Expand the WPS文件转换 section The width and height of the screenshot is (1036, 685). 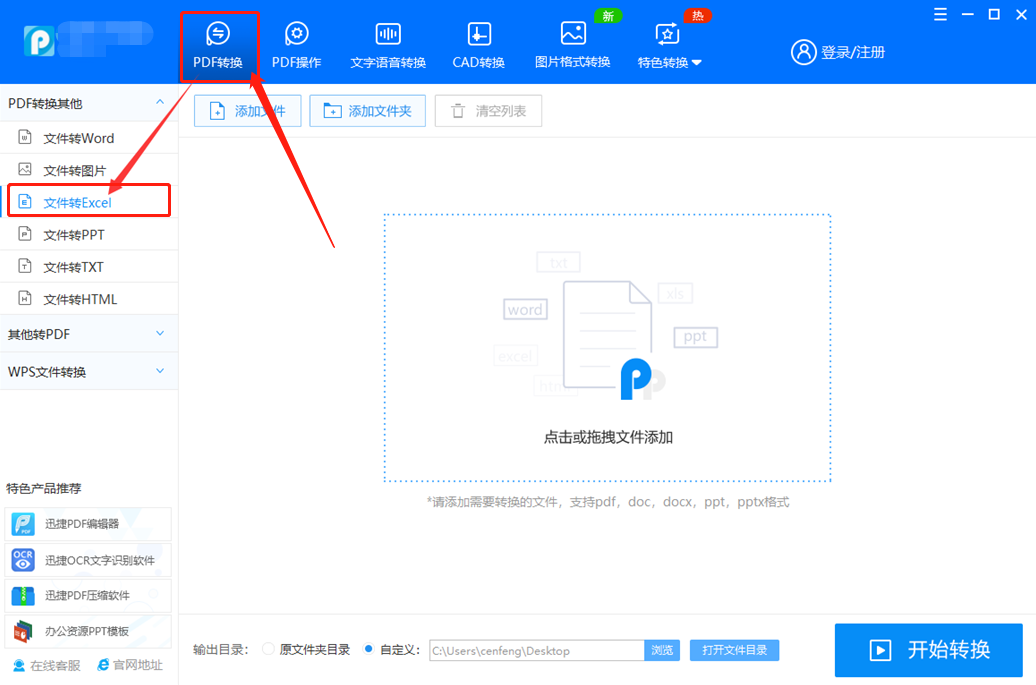tap(89, 372)
